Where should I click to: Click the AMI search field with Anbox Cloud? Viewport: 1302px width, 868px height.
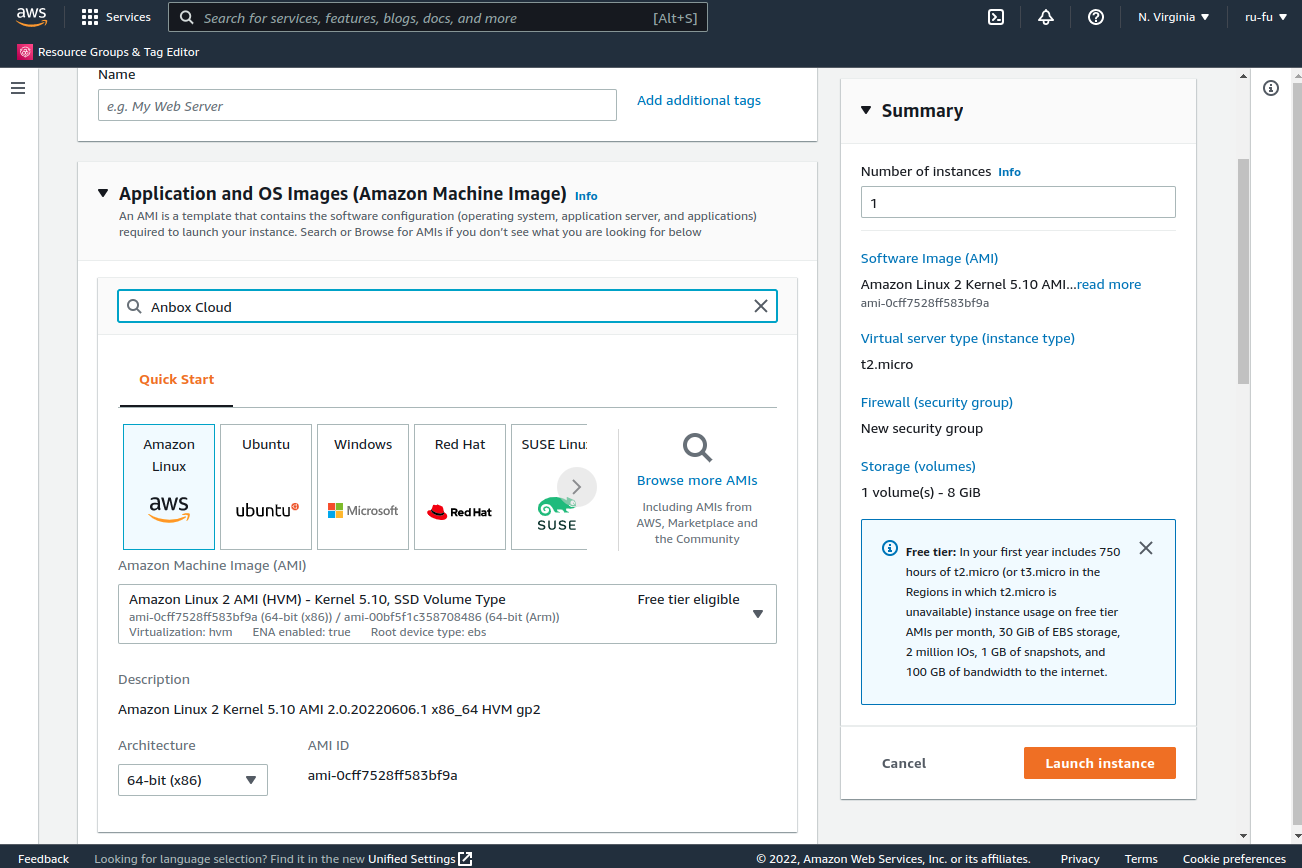(447, 306)
